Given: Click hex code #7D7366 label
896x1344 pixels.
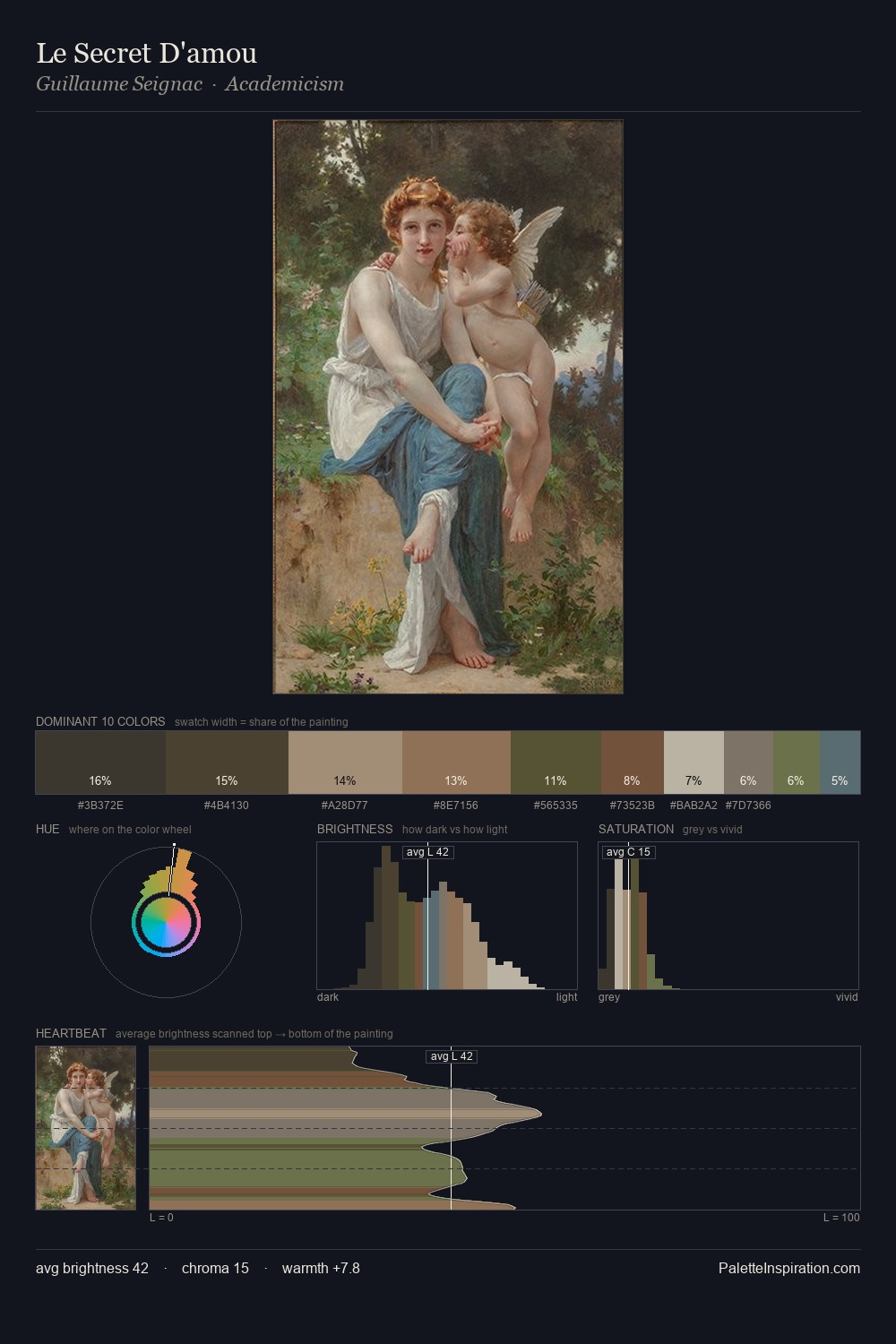Looking at the screenshot, I should (x=748, y=806).
